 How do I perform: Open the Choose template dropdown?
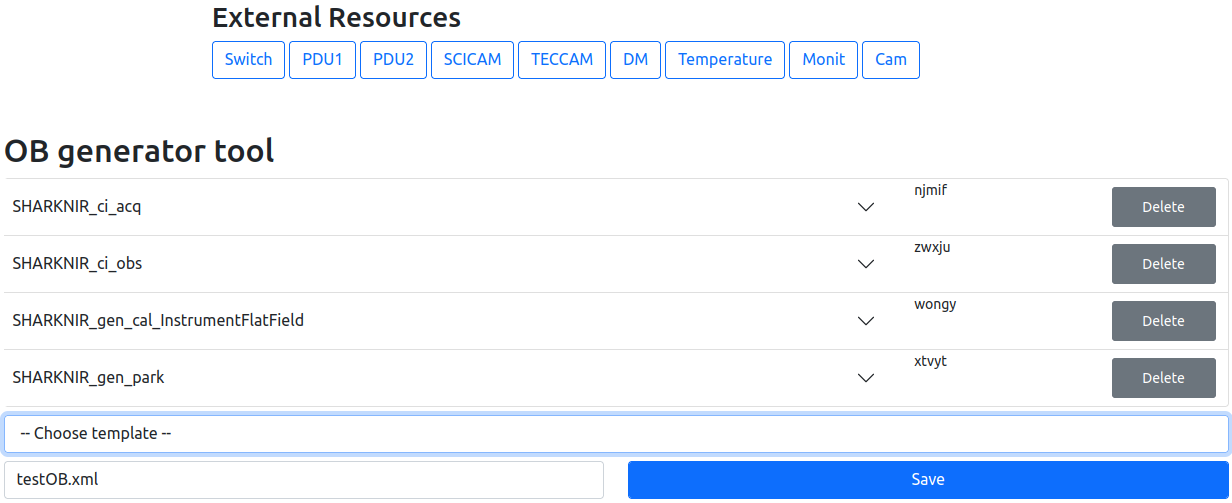point(616,434)
